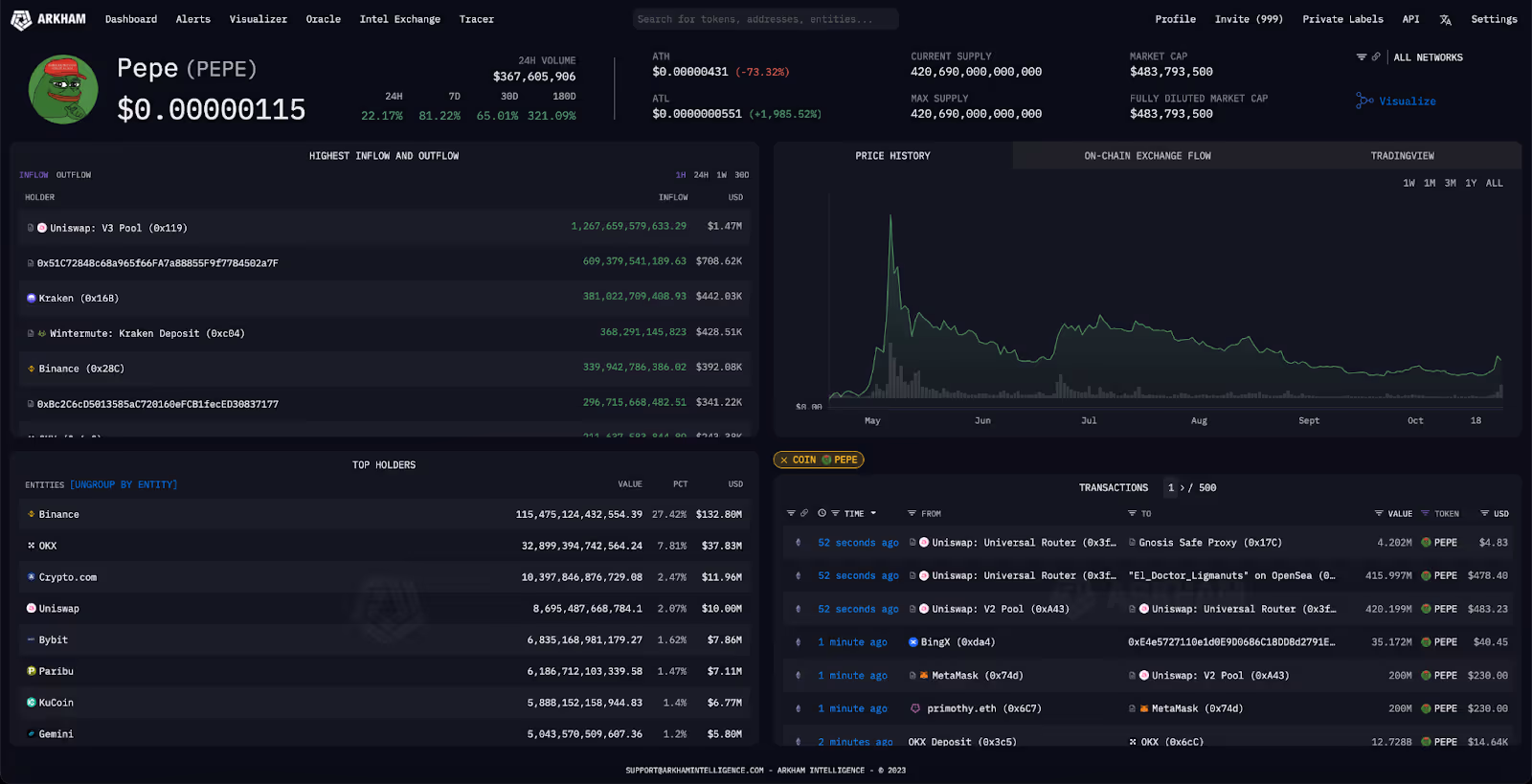Open the leftmost filter icon in transactions header
Image resolution: width=1532 pixels, height=784 pixels.
[791, 513]
